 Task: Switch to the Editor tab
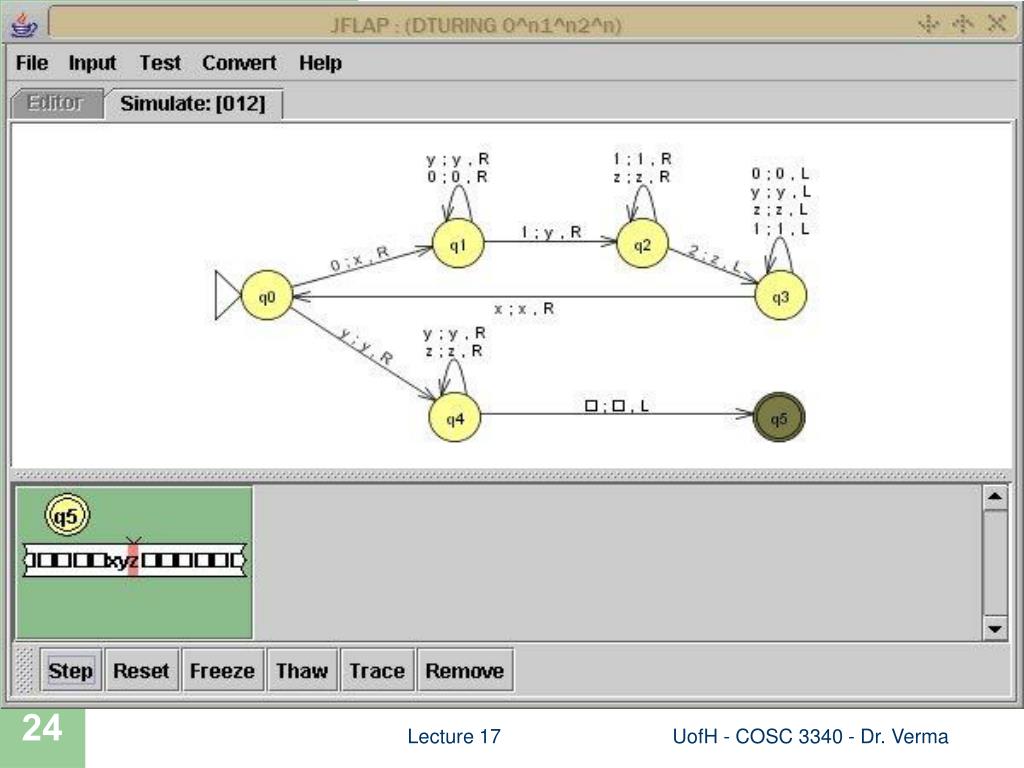click(57, 103)
